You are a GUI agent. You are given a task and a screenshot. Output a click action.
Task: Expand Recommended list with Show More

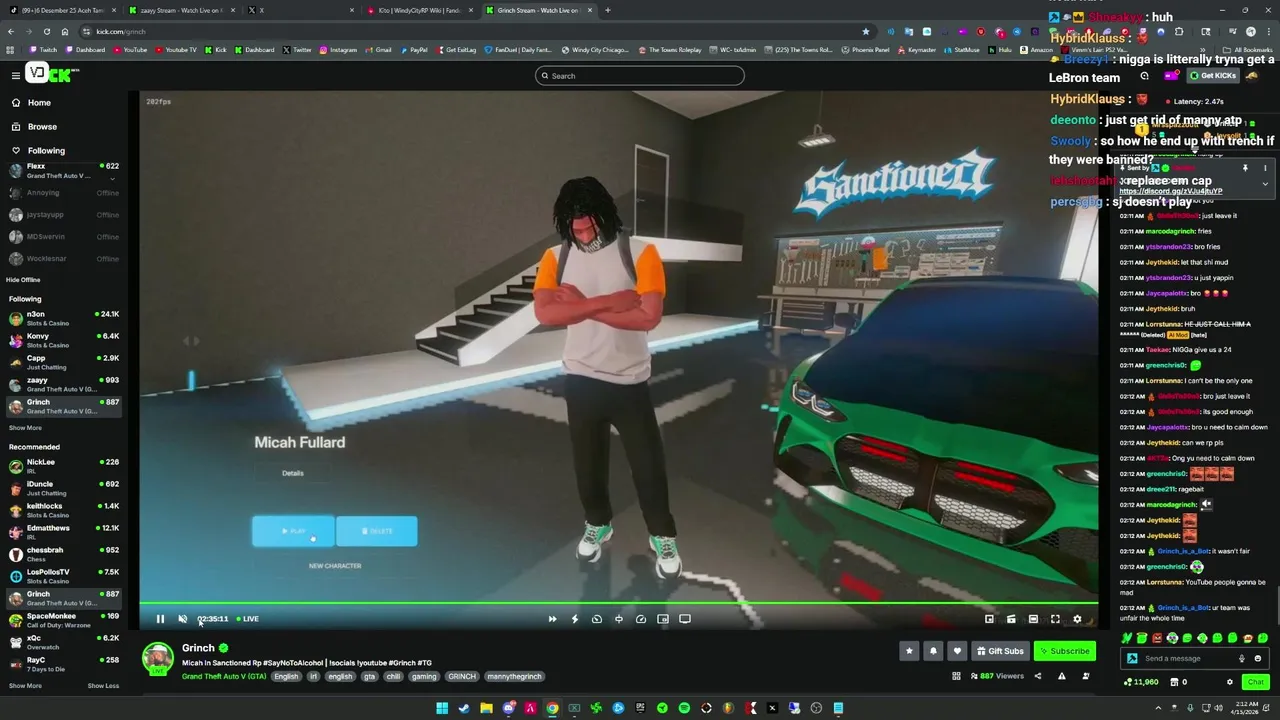[x=25, y=686]
